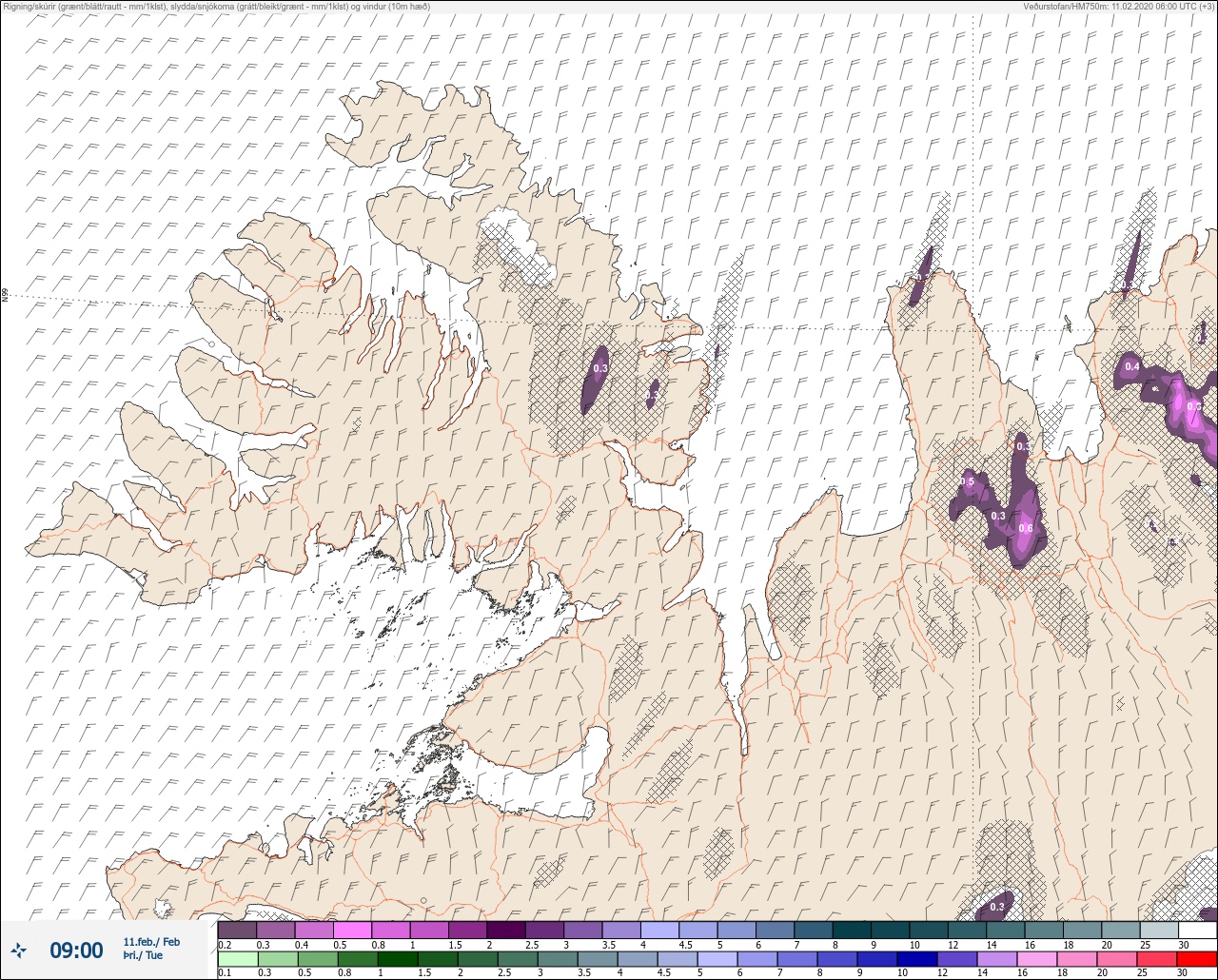Click the 'Þri./ Tue' weekday text
This screenshot has width=1218, height=980.
click(143, 955)
